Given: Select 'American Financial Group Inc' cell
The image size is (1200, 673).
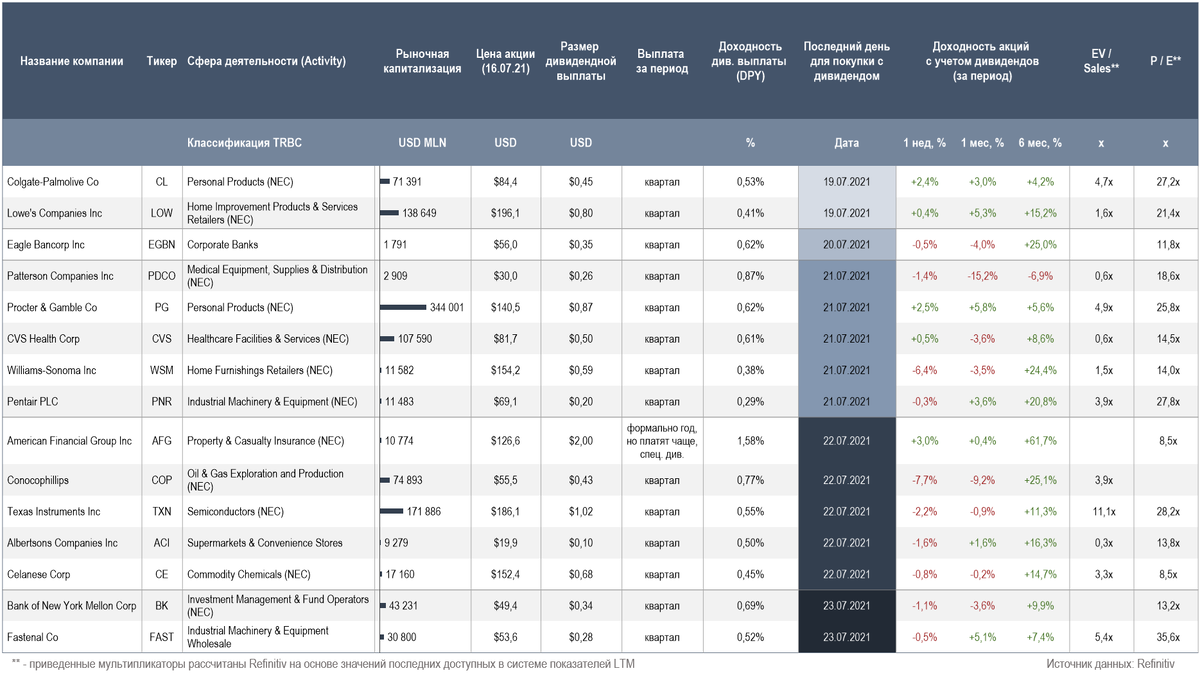Looking at the screenshot, I should pos(69,441).
